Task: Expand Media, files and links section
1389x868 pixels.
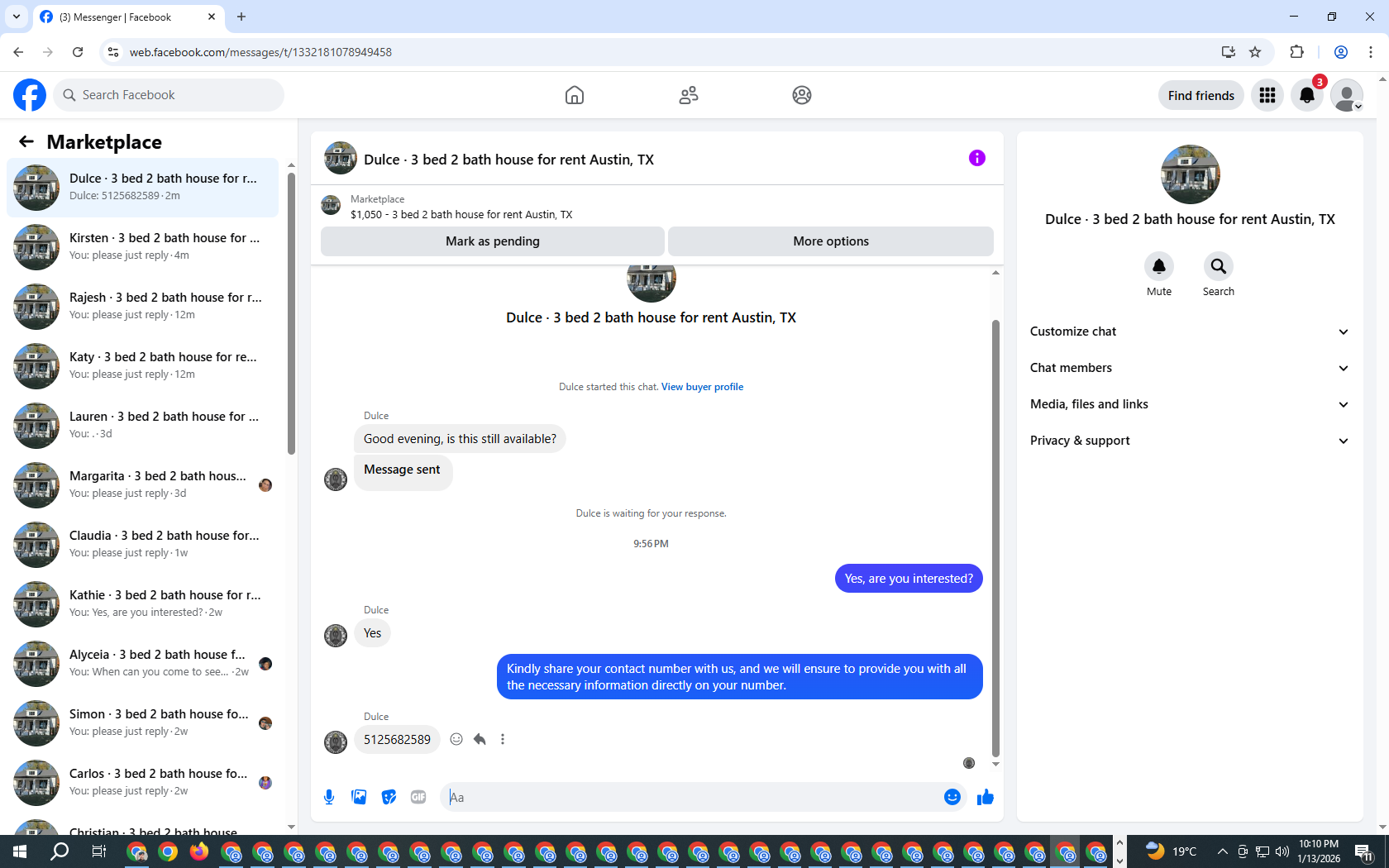Action: pos(1190,404)
